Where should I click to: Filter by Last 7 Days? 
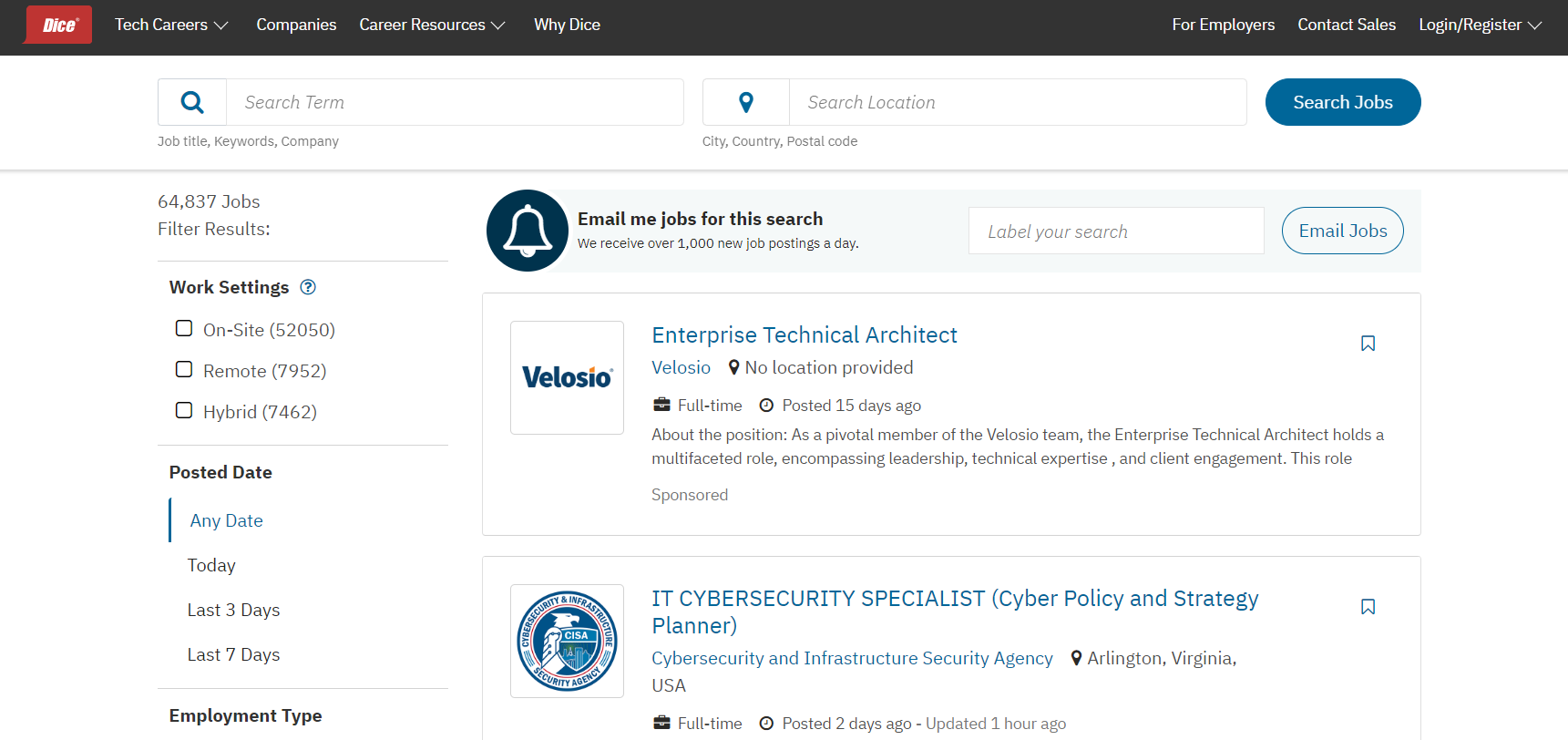click(233, 654)
